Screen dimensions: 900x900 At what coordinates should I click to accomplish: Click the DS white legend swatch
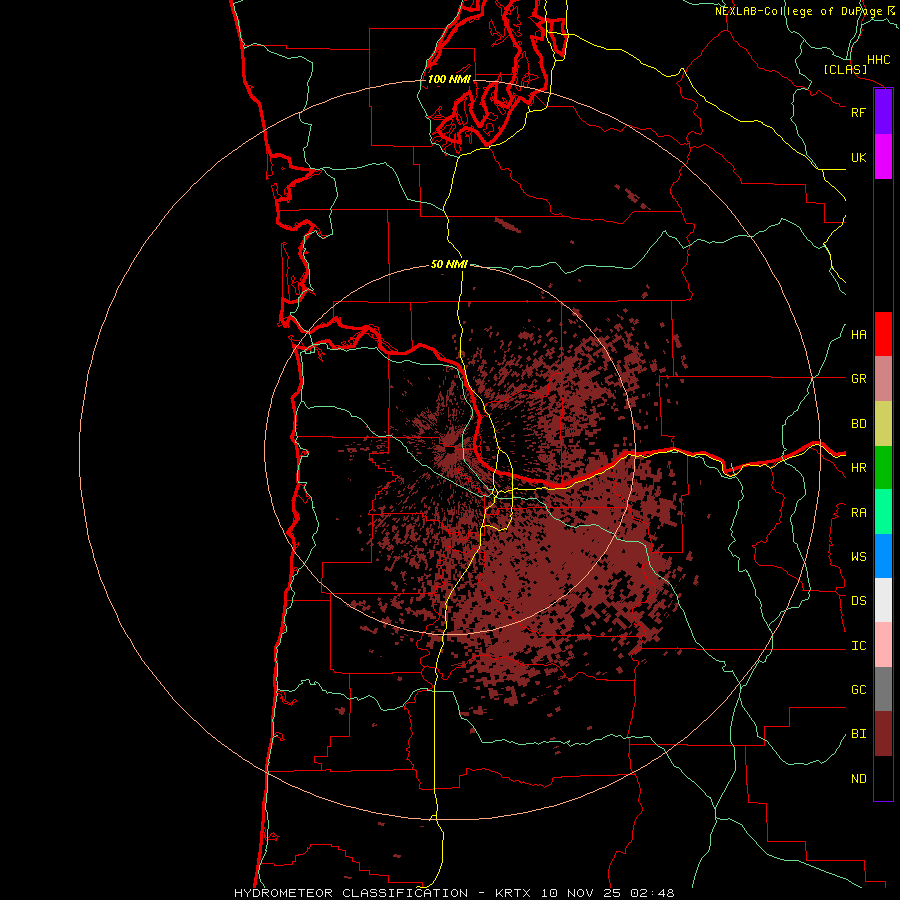[883, 600]
